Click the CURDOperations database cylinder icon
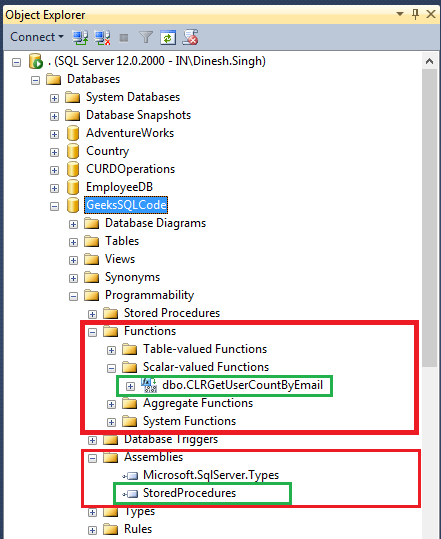The width and height of the screenshot is (441, 539). 73,169
